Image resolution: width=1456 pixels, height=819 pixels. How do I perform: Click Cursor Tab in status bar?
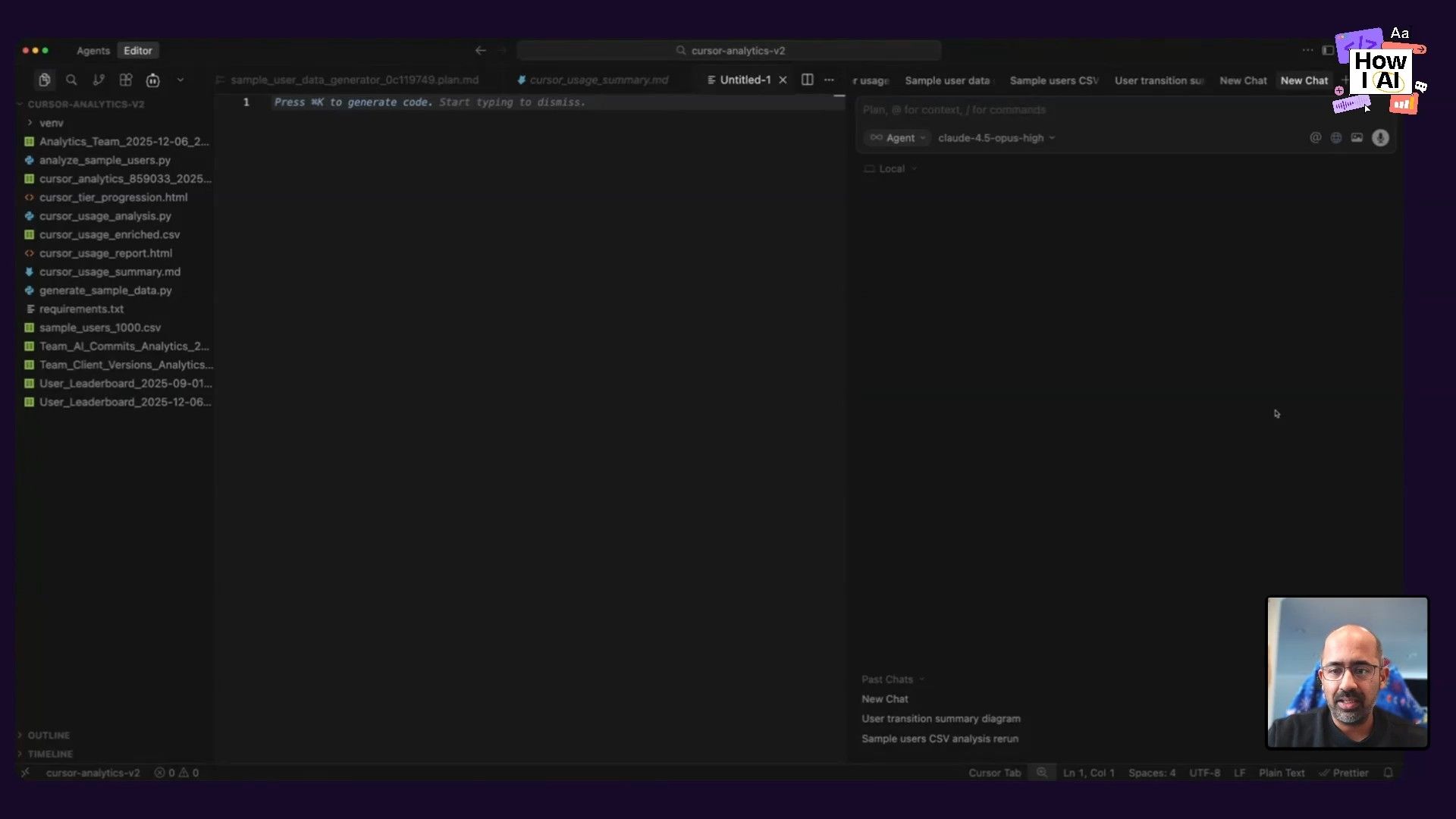tap(994, 773)
